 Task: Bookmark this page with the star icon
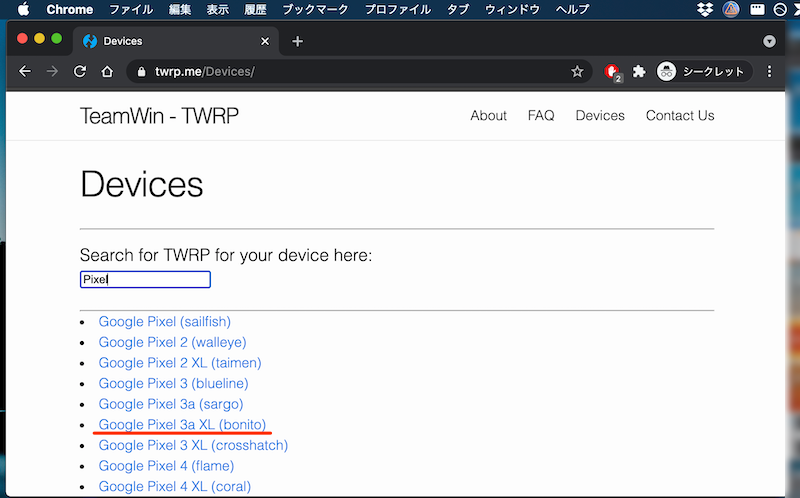(x=577, y=71)
